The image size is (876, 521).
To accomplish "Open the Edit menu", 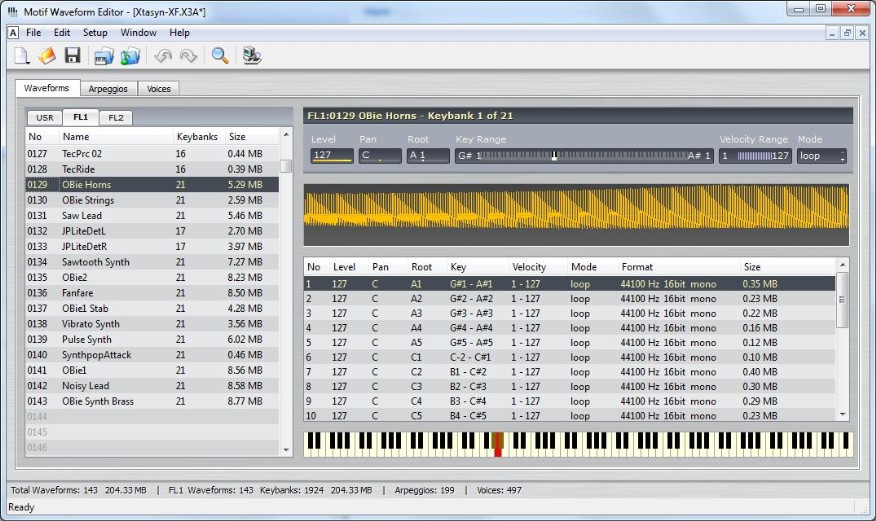I will pos(62,33).
